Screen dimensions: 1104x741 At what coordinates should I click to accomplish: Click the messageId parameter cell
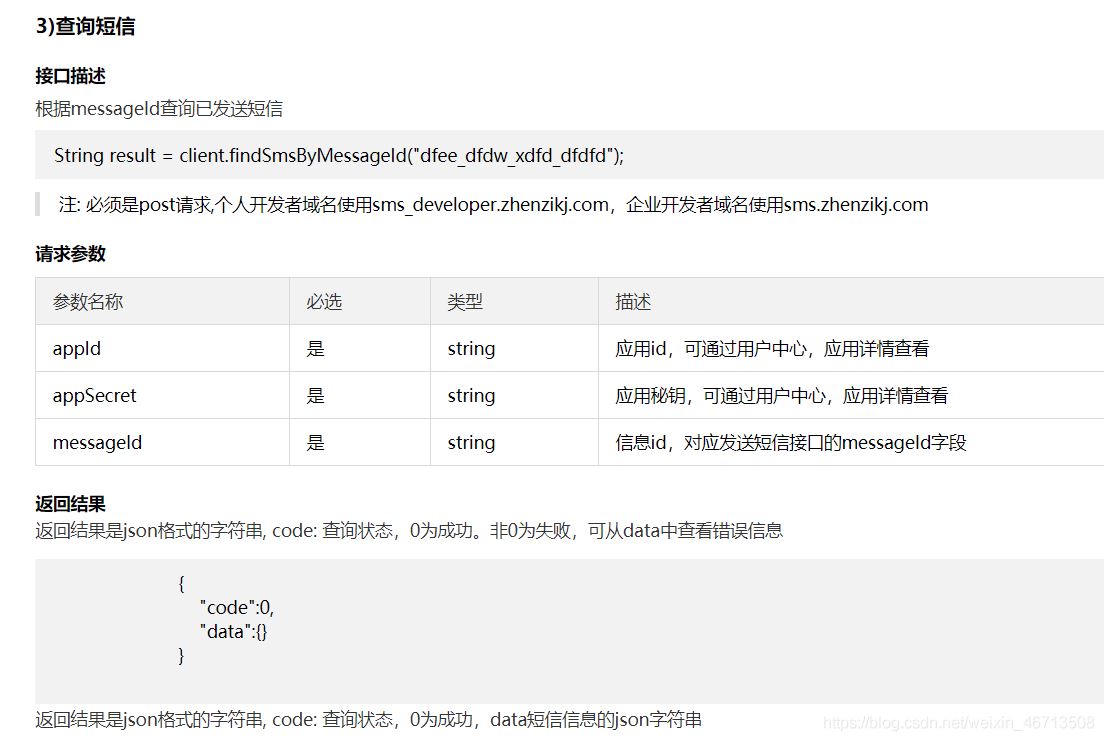[x=96, y=442]
